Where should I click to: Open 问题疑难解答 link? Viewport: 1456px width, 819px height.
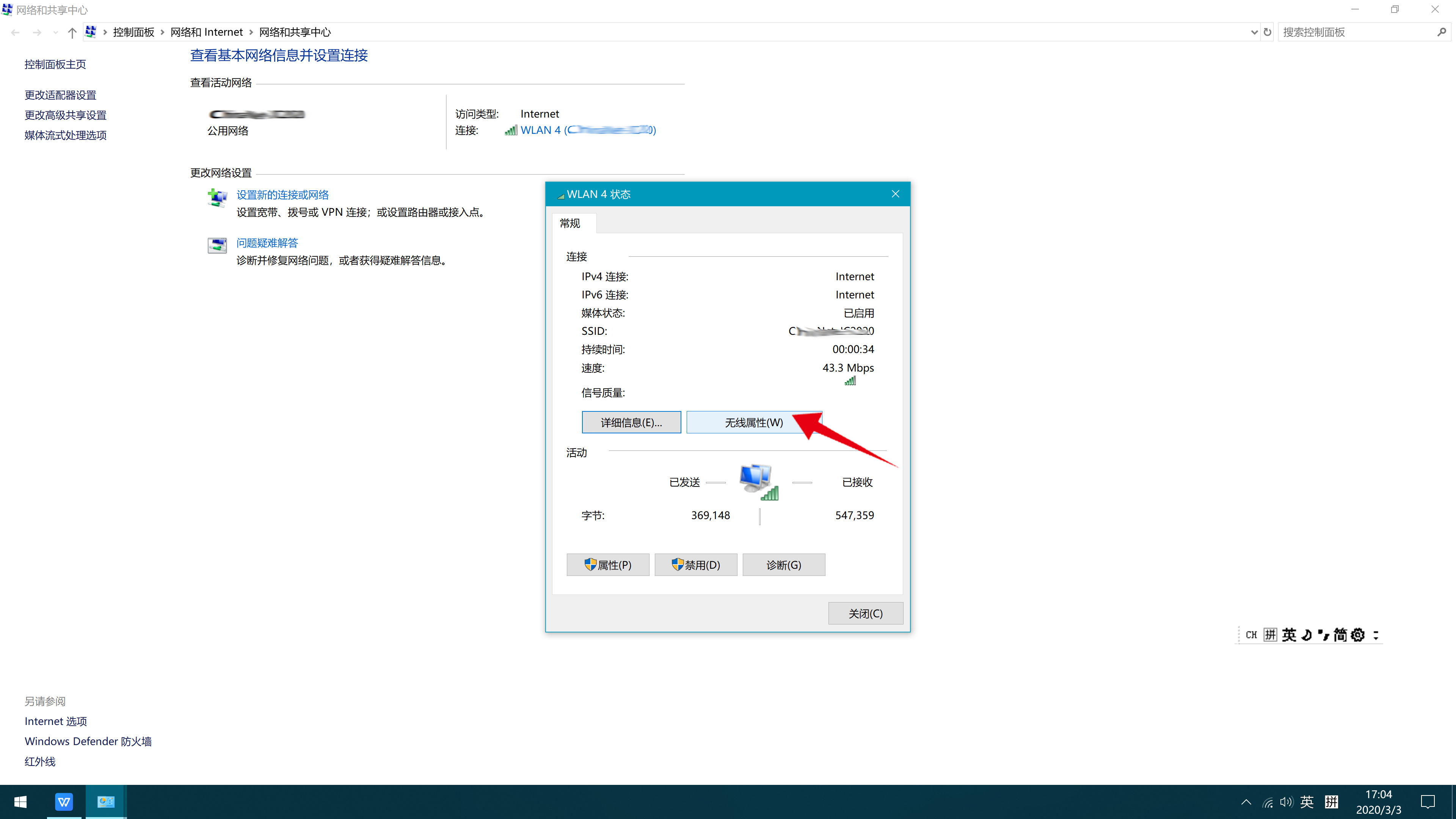(x=267, y=243)
